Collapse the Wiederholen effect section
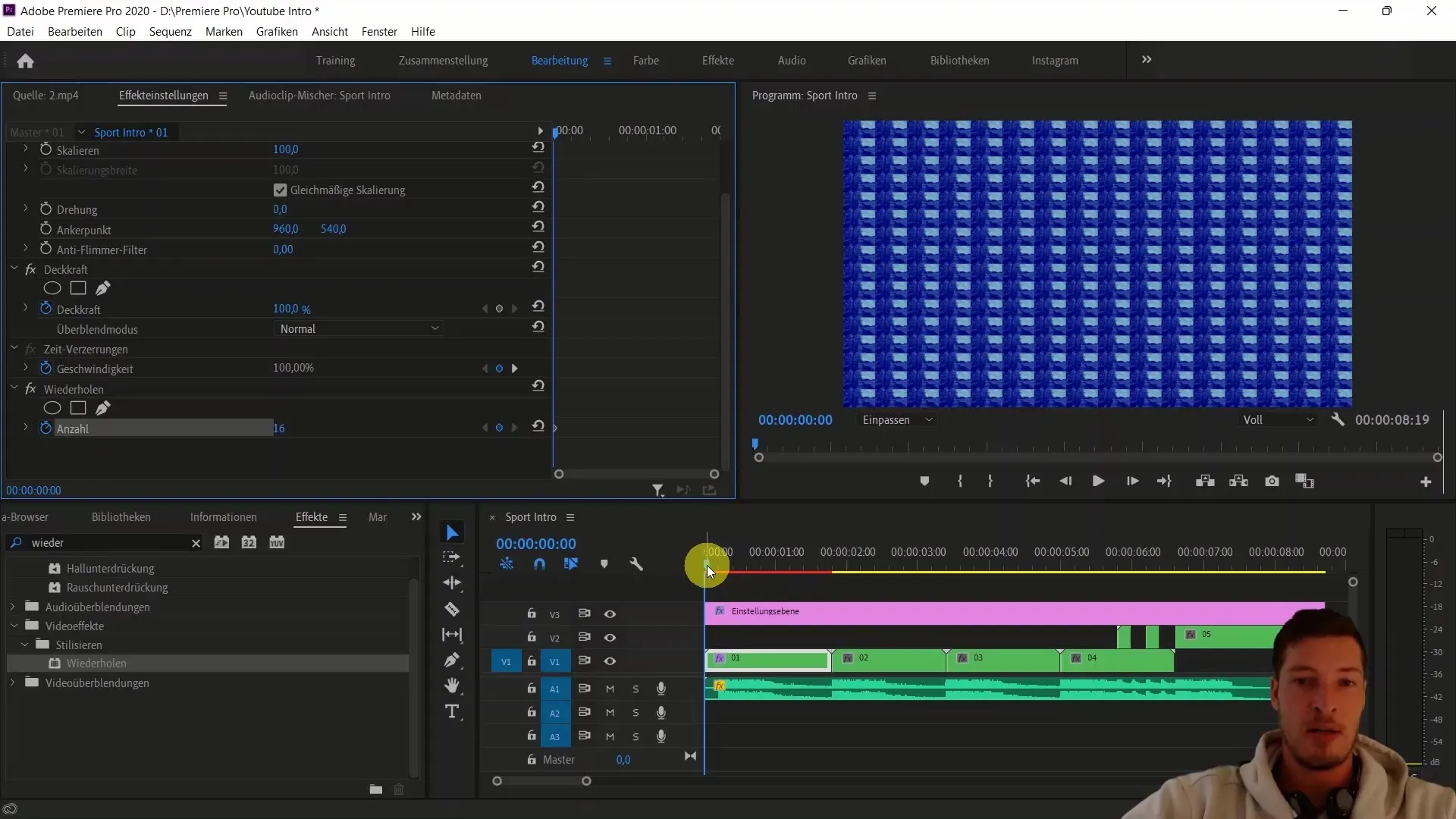Screen dimensions: 1456x819 (x=14, y=388)
